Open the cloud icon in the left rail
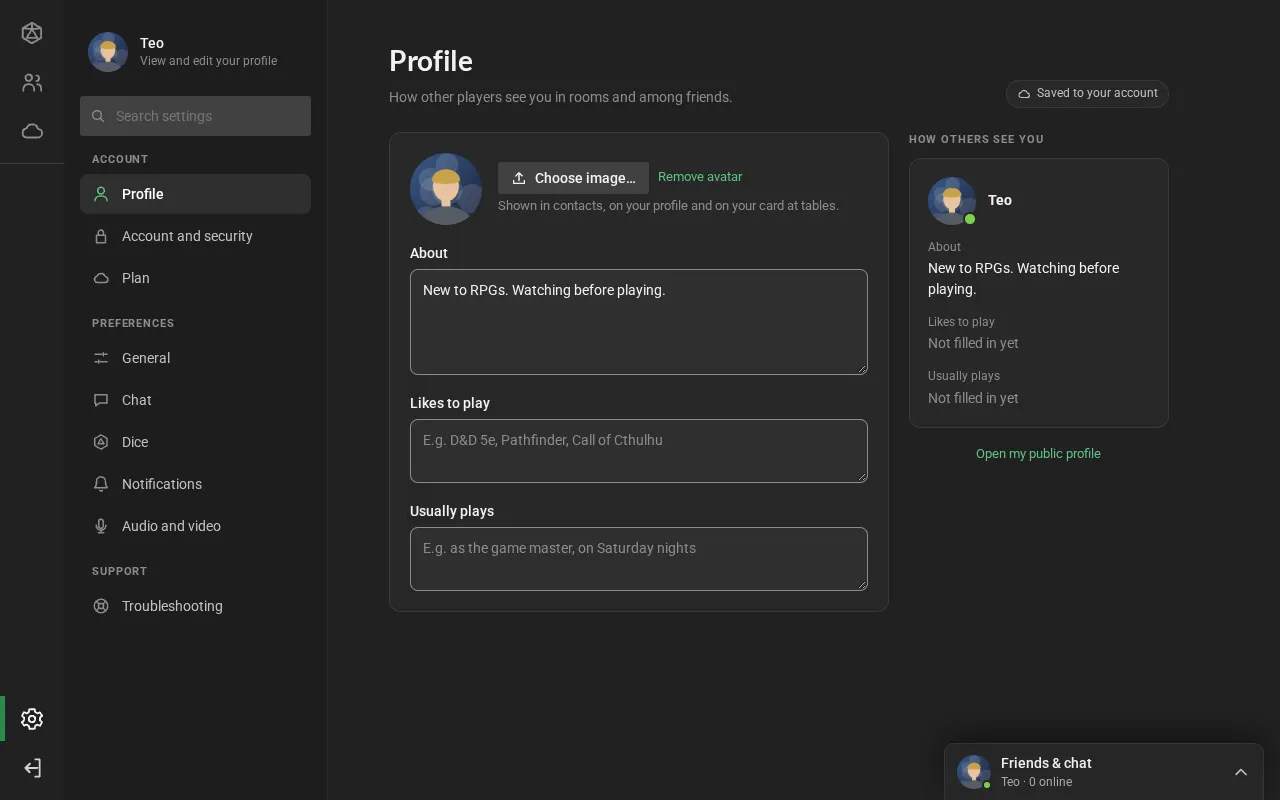Viewport: 1280px width, 800px height. 32,131
